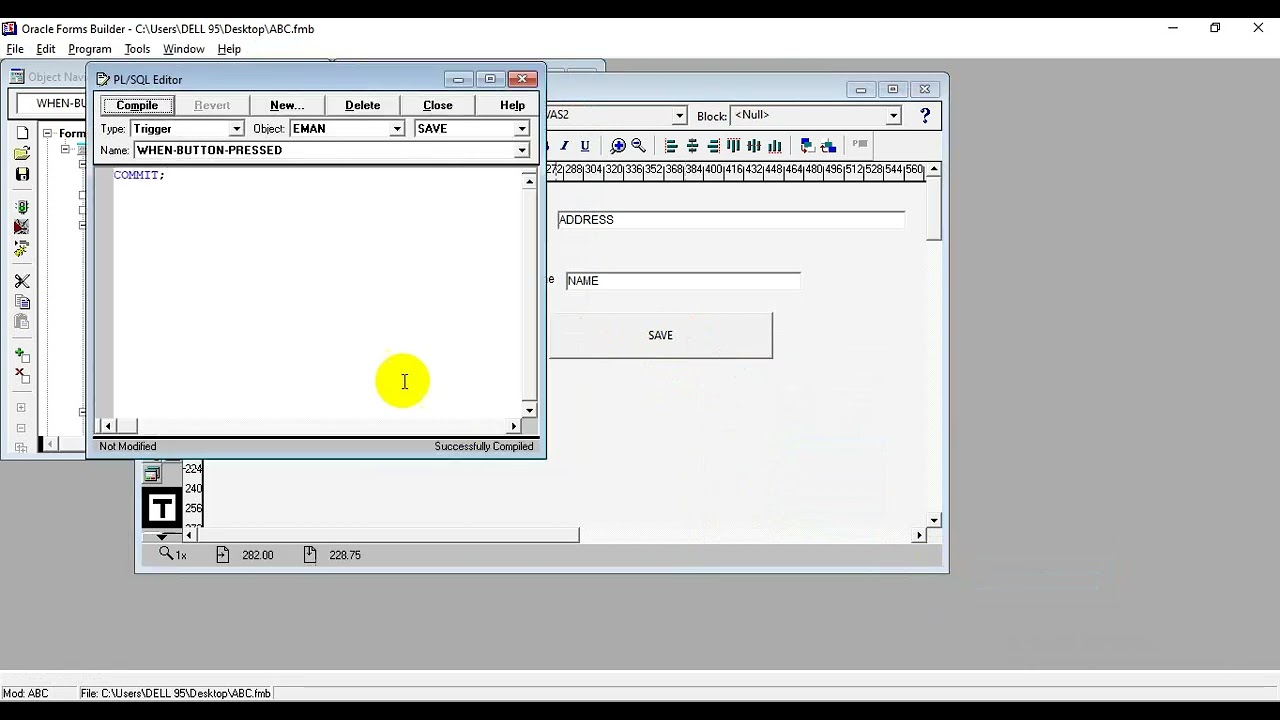Viewport: 1280px width, 720px height.
Task: Select the Copy icon in the left toolbar
Action: click(x=22, y=302)
